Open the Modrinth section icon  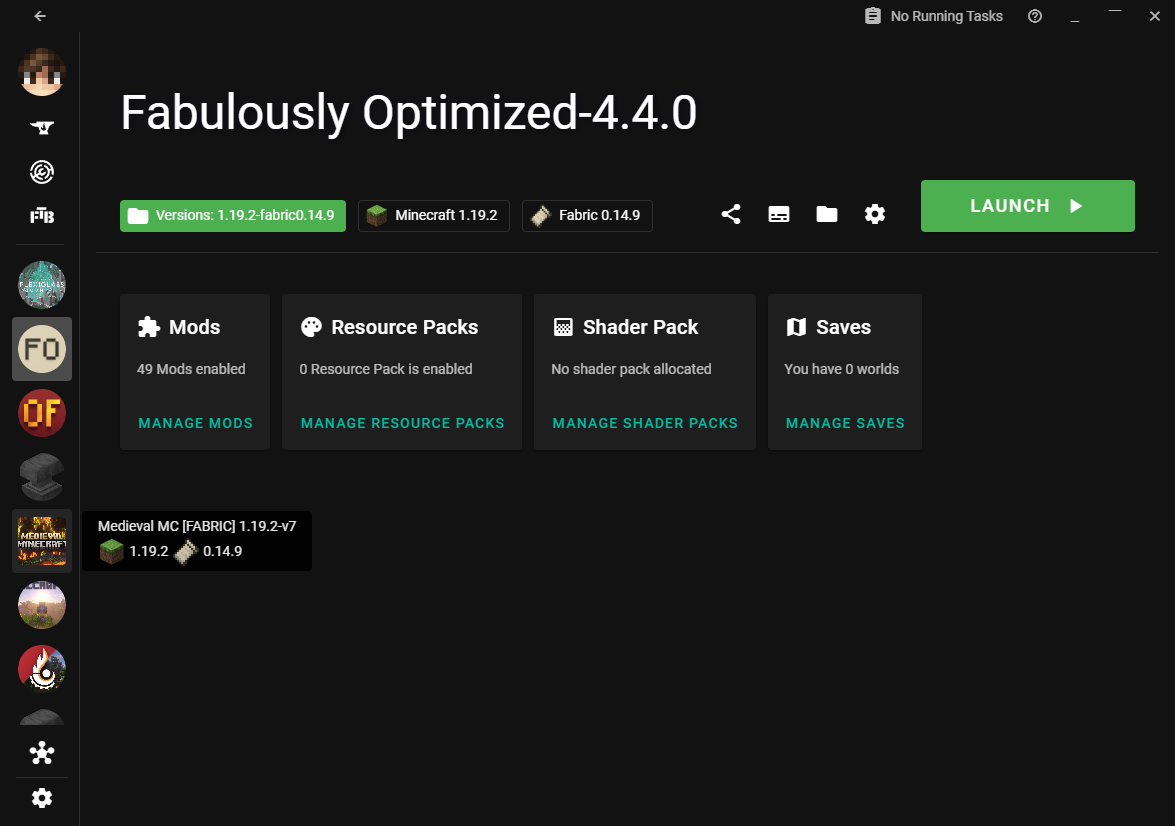click(x=42, y=172)
